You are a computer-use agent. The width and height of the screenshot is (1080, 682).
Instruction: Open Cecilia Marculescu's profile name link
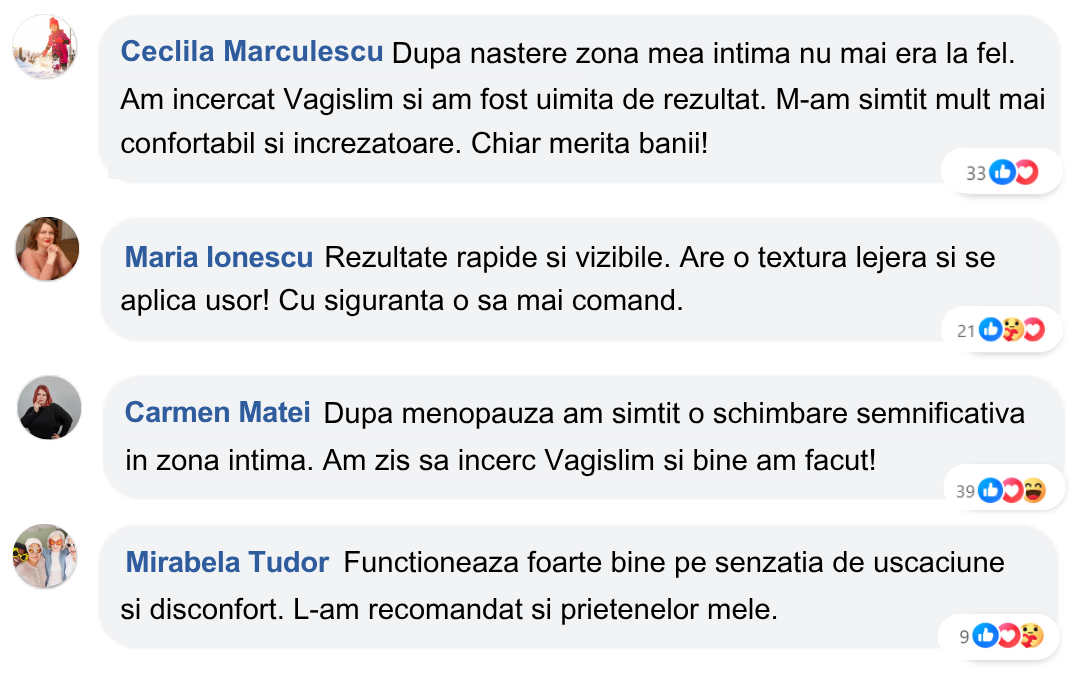[252, 52]
